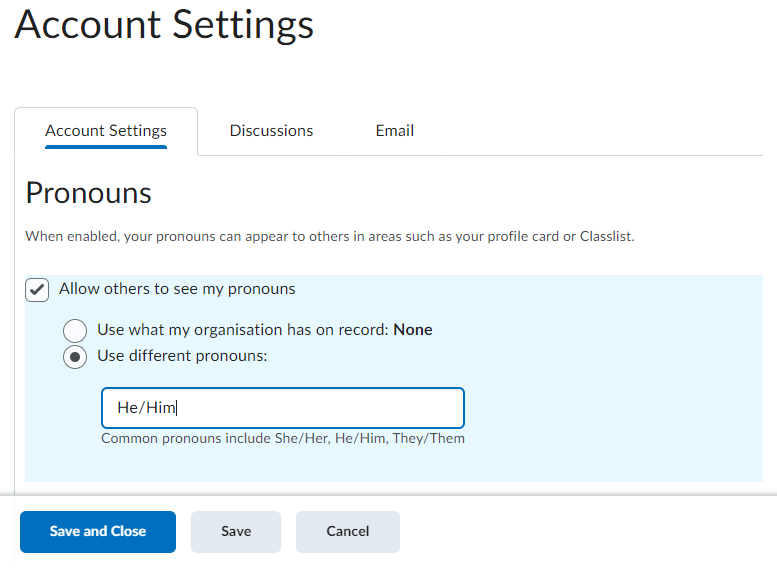Cancel the account settings changes

347,531
